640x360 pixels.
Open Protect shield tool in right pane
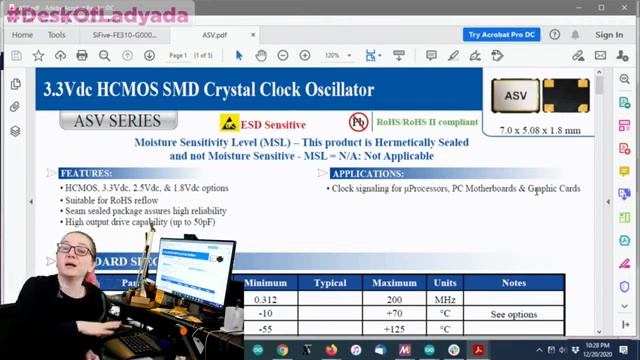pos(624,287)
